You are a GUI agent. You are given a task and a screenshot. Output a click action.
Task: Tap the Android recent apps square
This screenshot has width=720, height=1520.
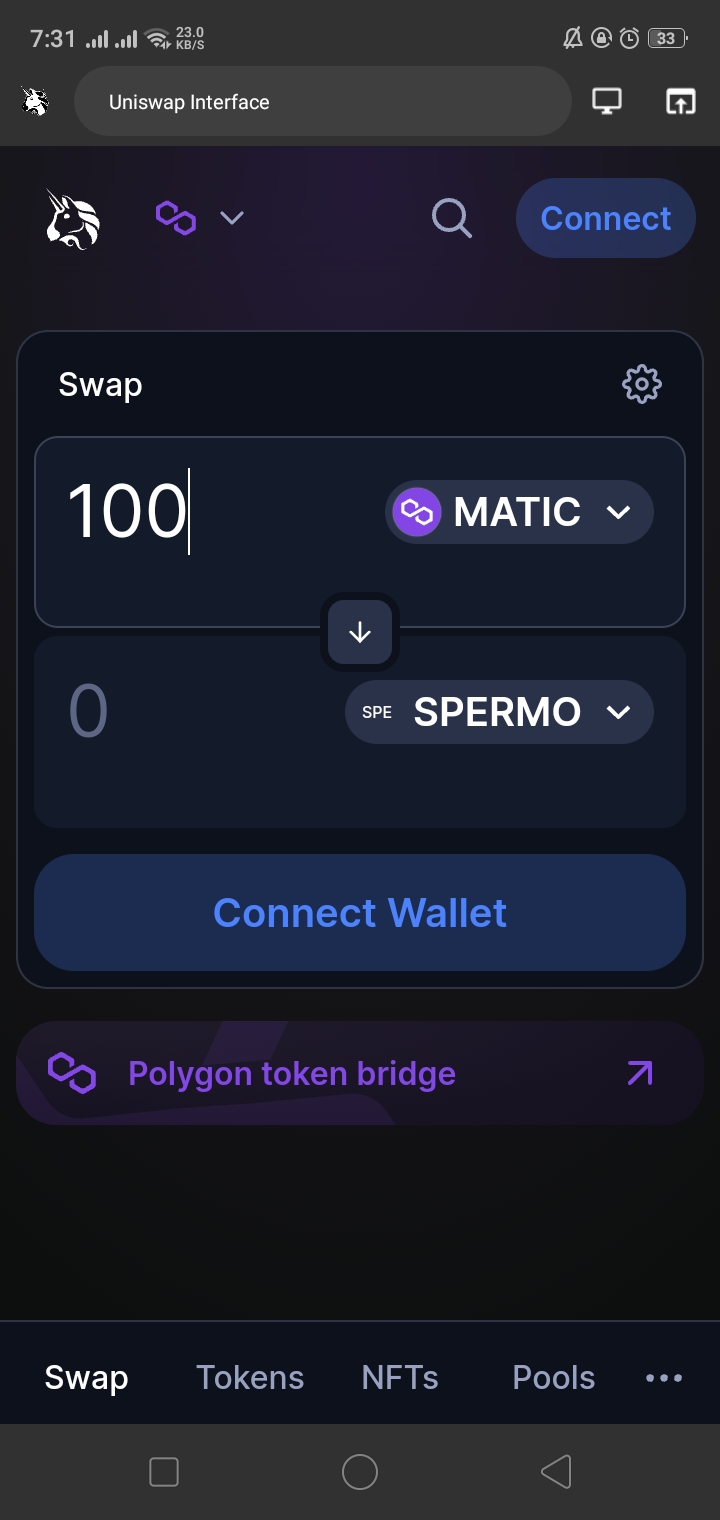(x=164, y=1471)
